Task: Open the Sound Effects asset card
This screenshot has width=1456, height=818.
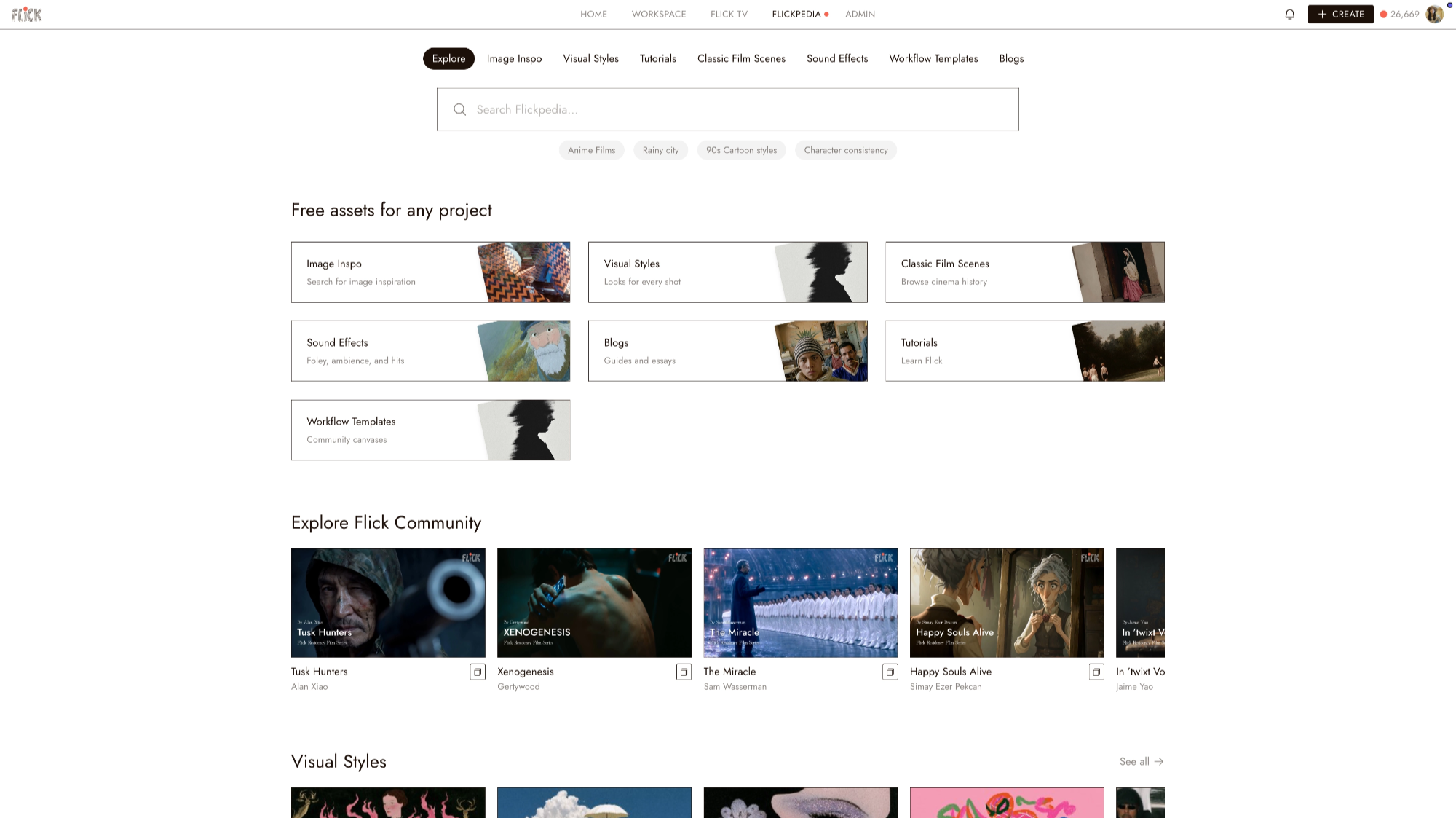Action: (431, 351)
